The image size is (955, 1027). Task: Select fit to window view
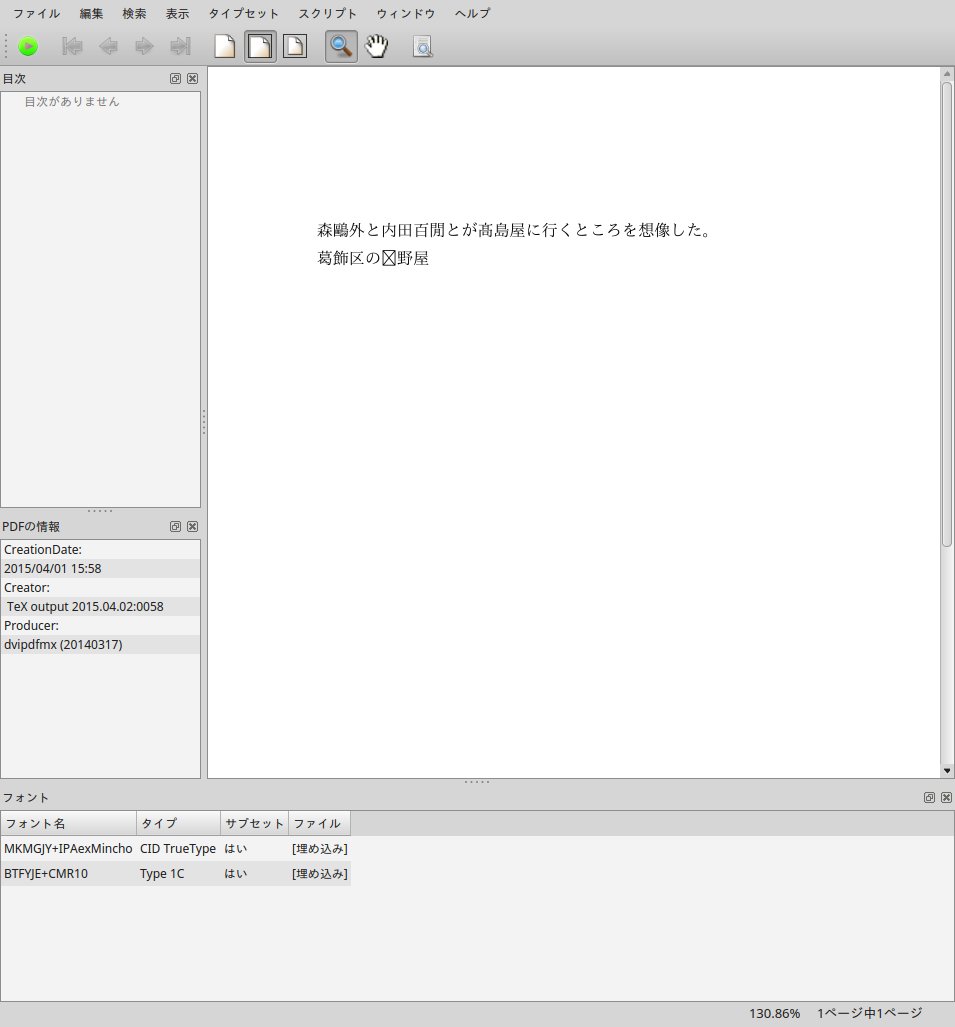(x=295, y=47)
